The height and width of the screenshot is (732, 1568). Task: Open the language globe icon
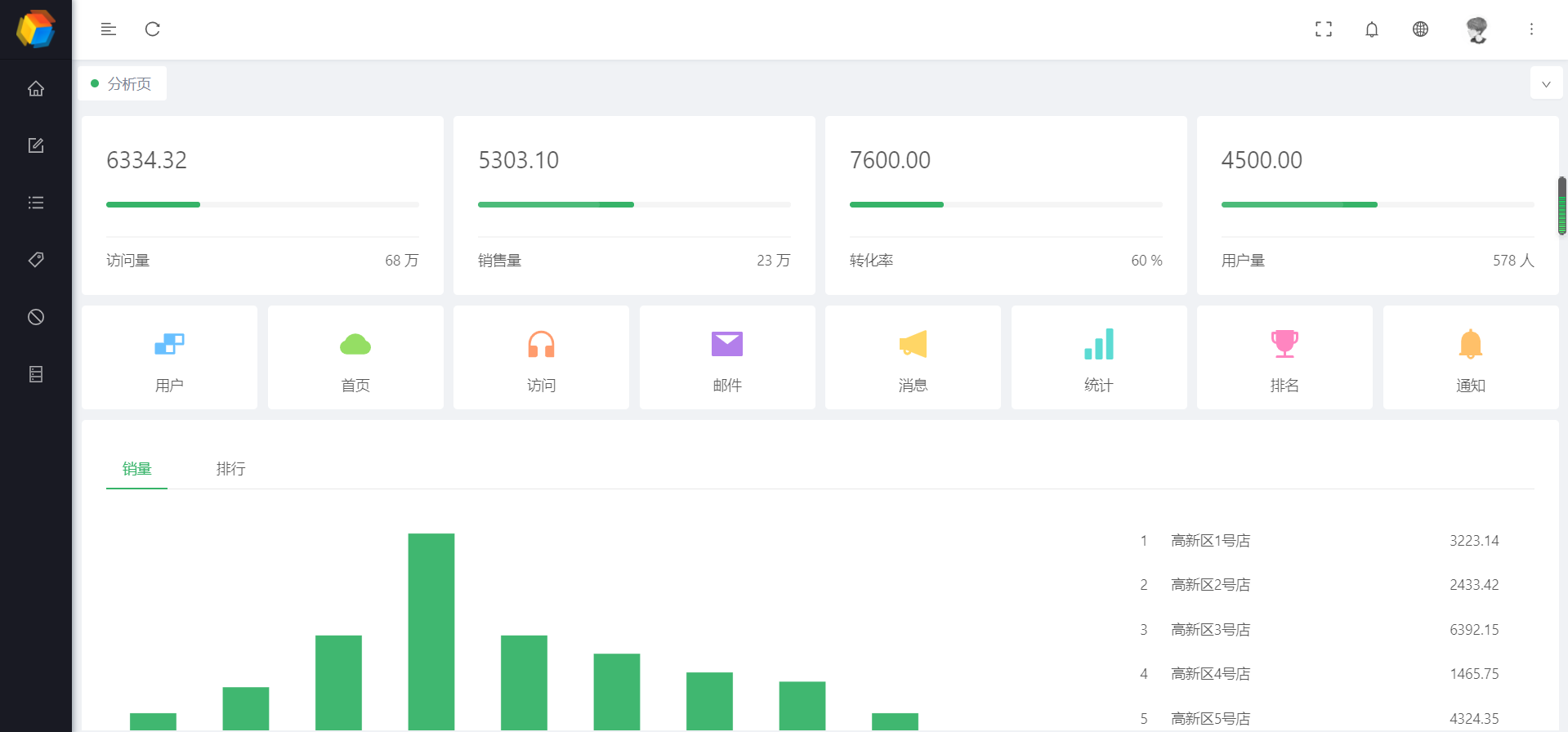pyautogui.click(x=1421, y=29)
